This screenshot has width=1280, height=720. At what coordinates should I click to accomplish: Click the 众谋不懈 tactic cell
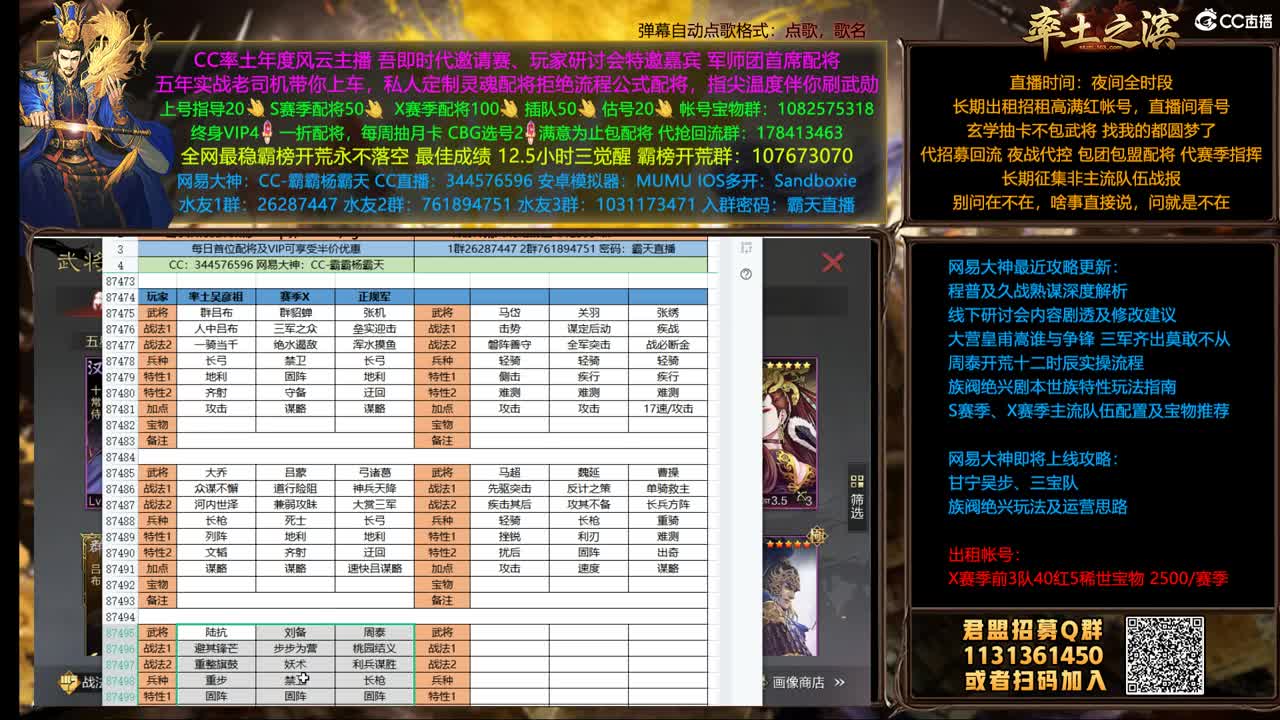tap(216, 489)
